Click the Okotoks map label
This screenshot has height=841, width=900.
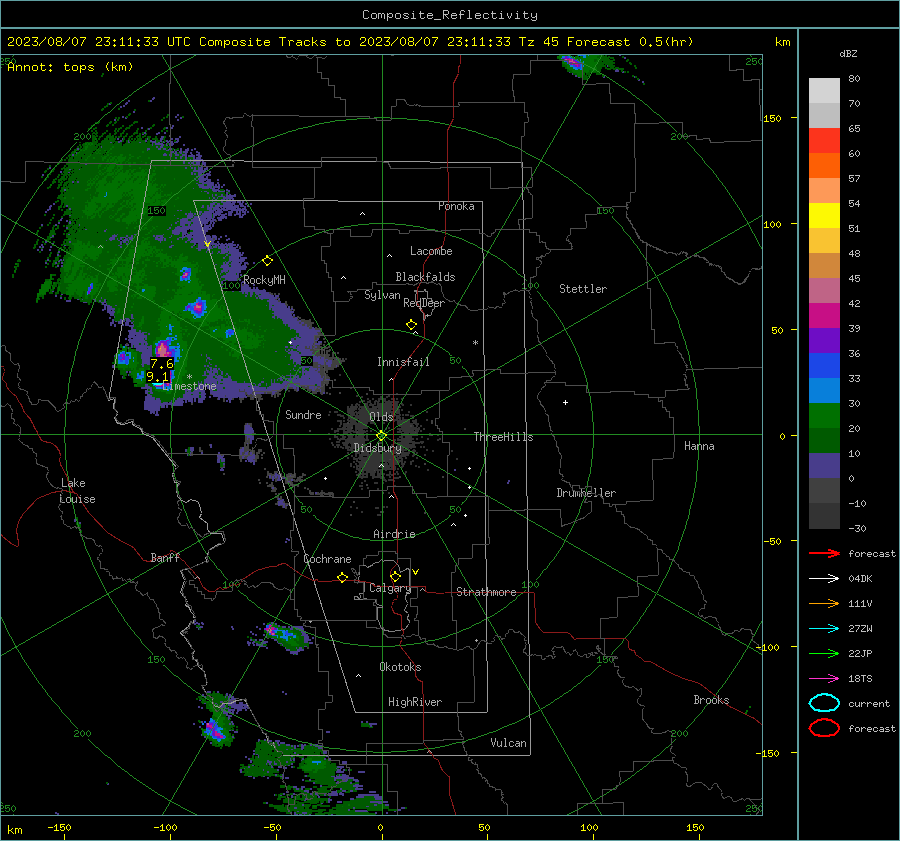(x=400, y=667)
